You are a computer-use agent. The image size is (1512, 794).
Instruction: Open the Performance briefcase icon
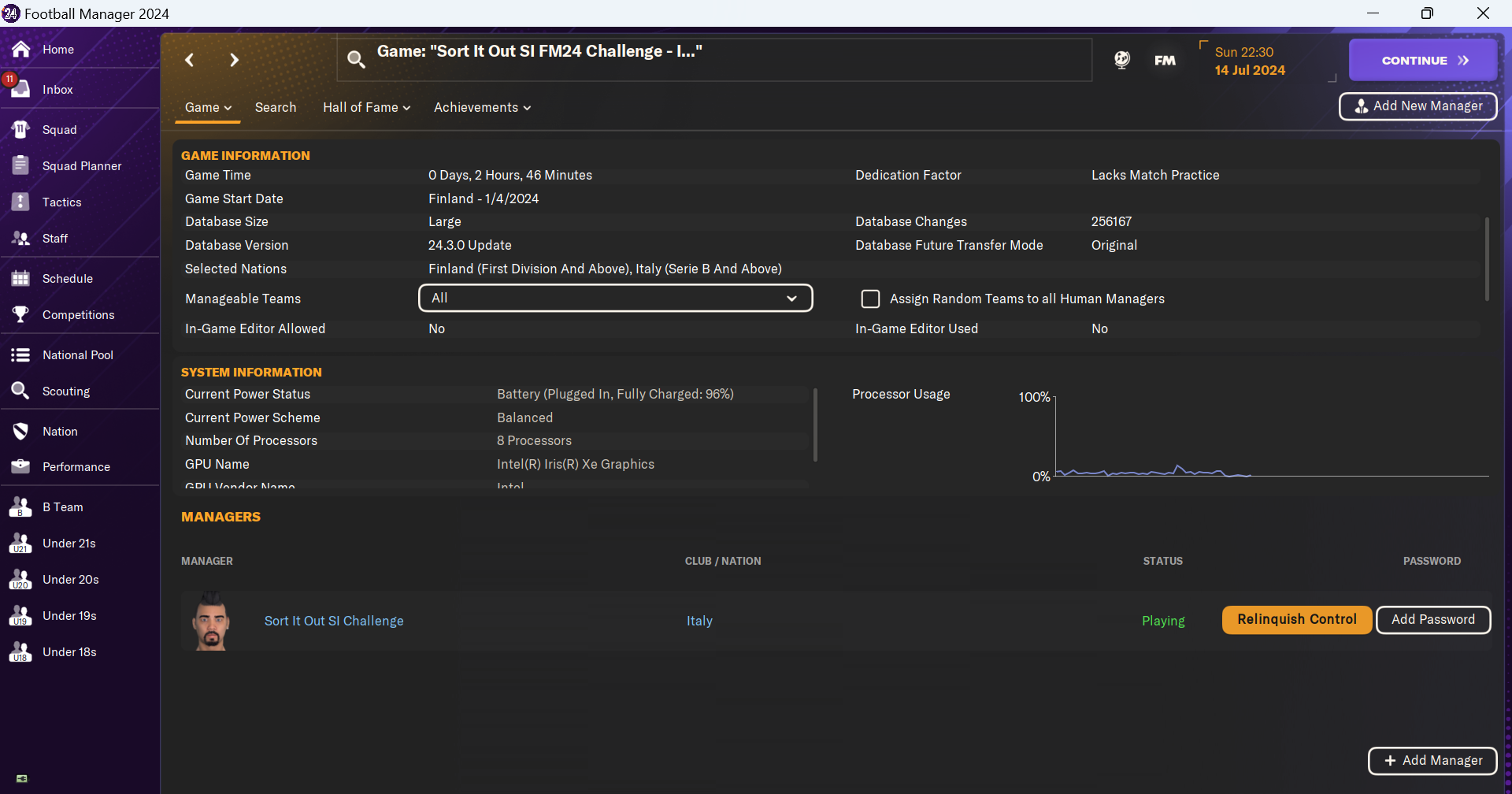click(x=21, y=466)
